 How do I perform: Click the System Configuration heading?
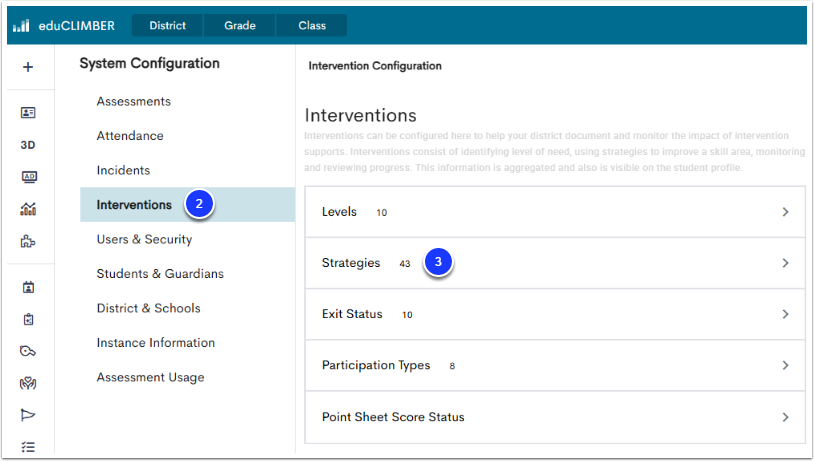pyautogui.click(x=150, y=63)
